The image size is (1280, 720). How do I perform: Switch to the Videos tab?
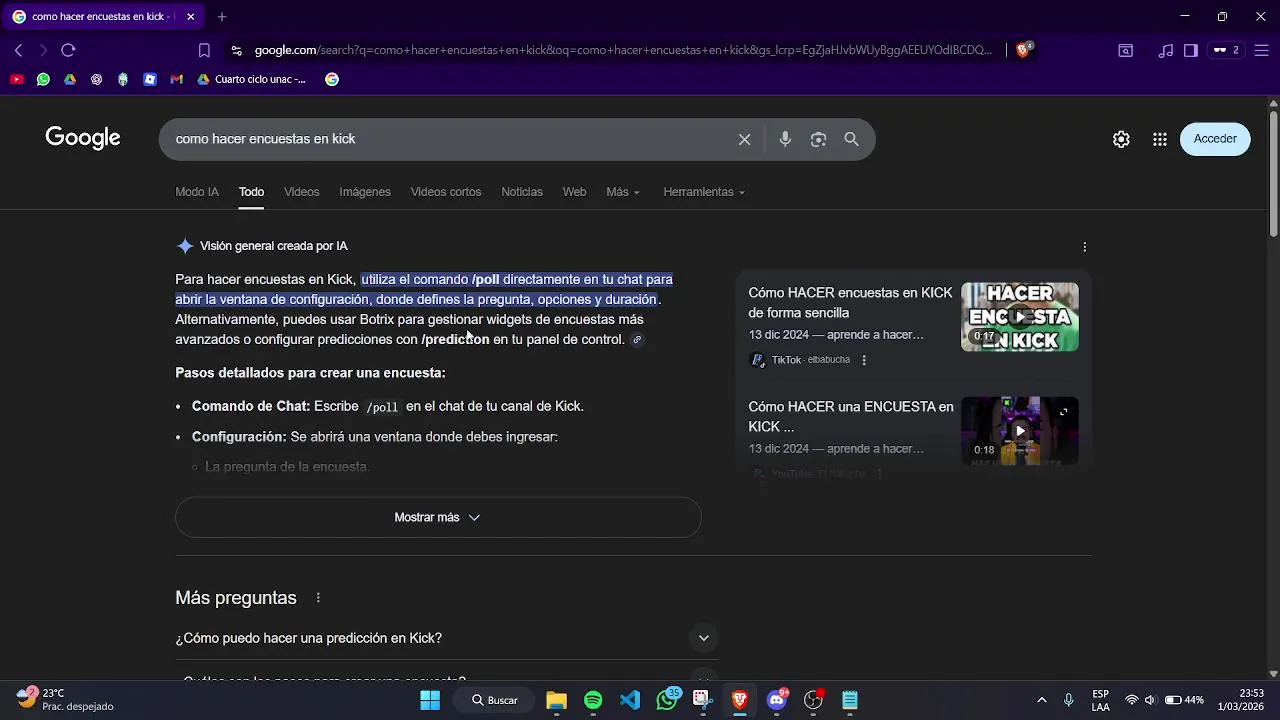click(x=301, y=192)
